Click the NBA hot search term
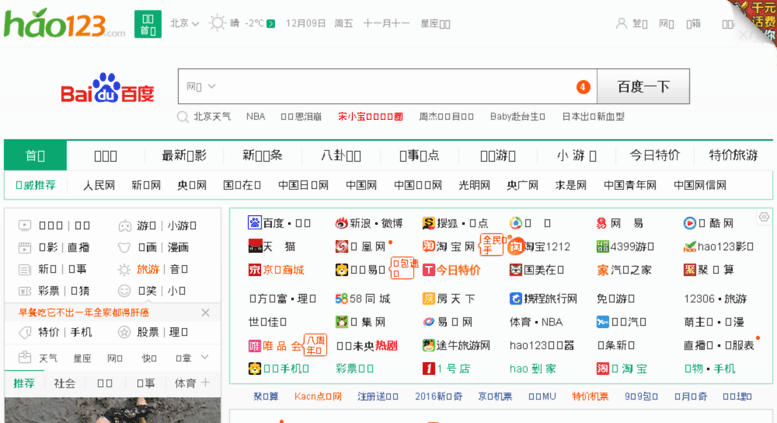This screenshot has width=777, height=423. coord(256,116)
